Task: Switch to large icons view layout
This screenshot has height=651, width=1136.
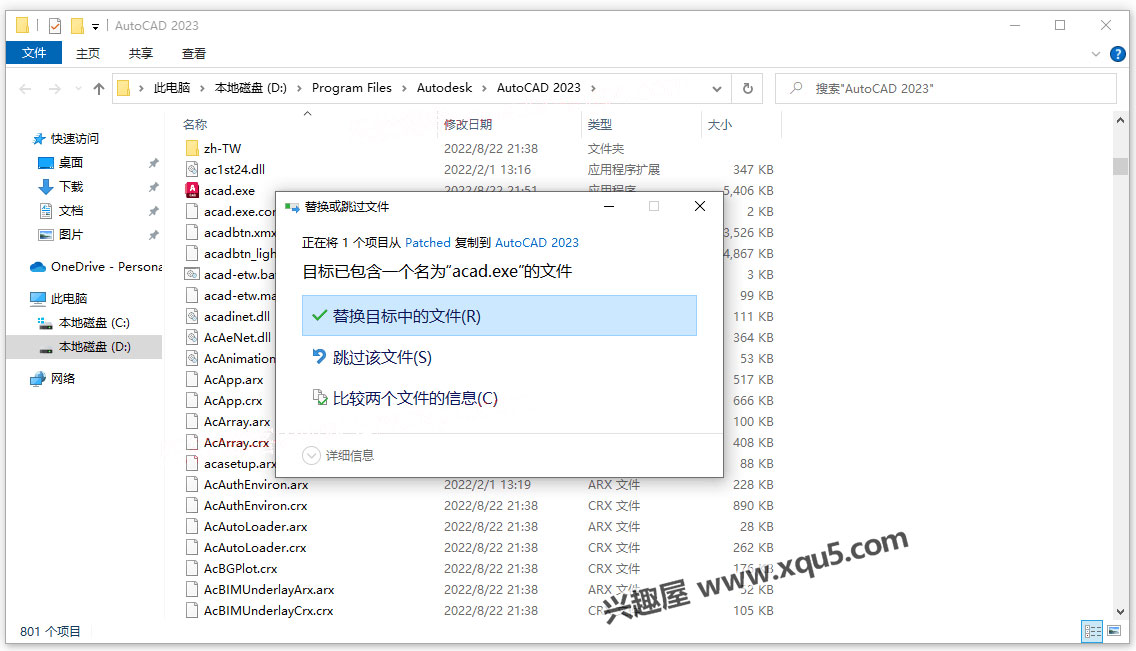Action: coord(1114,631)
